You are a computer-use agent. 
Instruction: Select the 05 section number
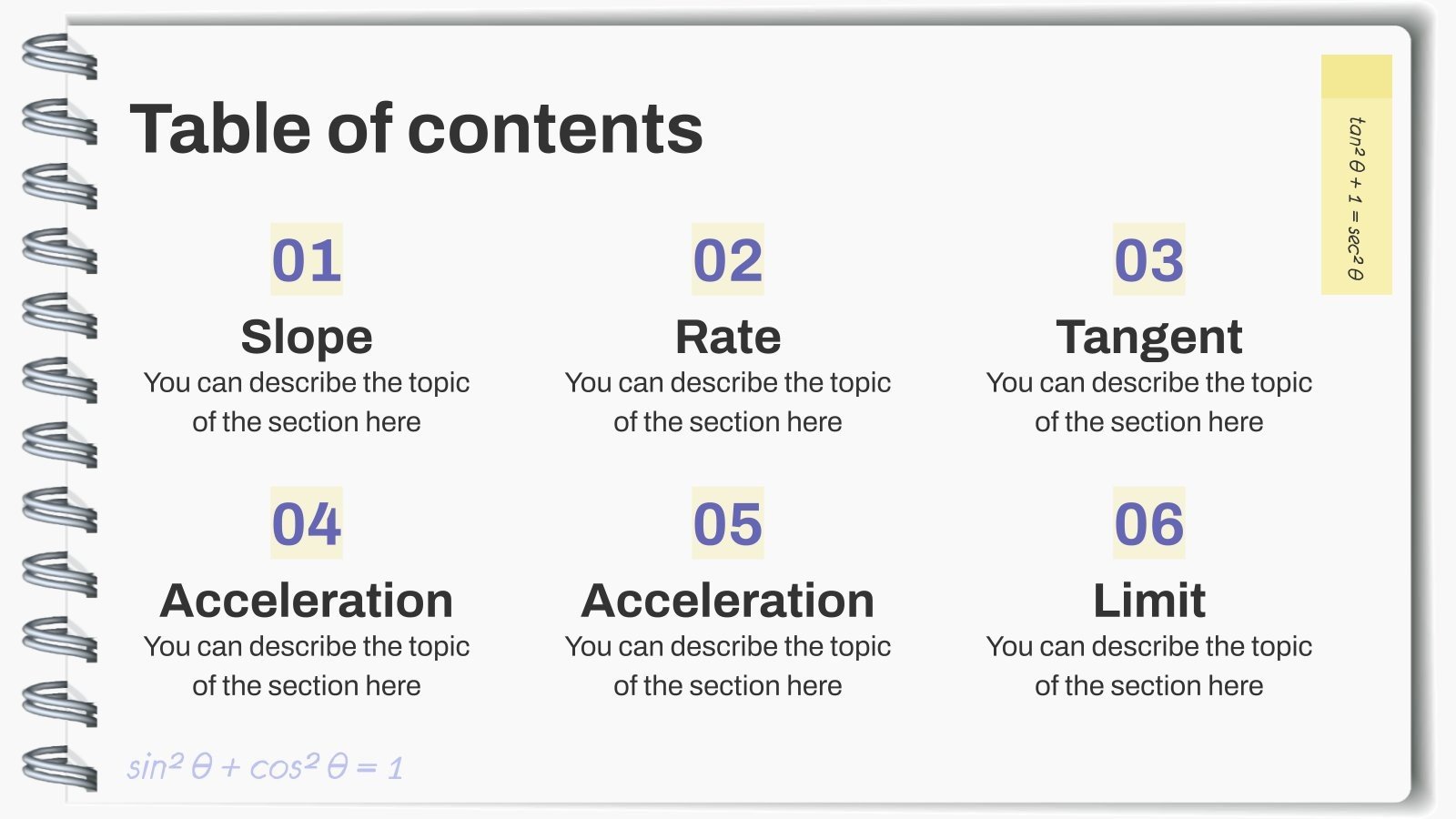click(728, 523)
